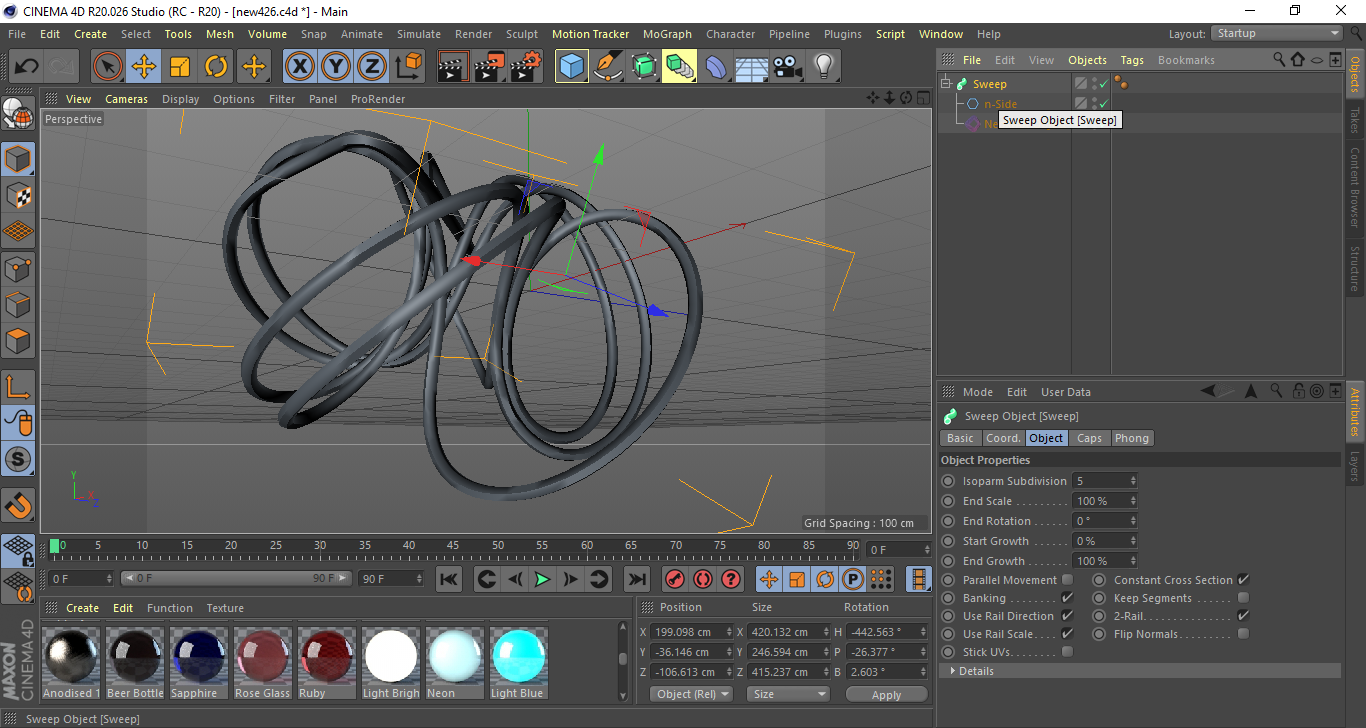Toggle the Banking checkbox
1366x728 pixels.
[x=1067, y=598]
